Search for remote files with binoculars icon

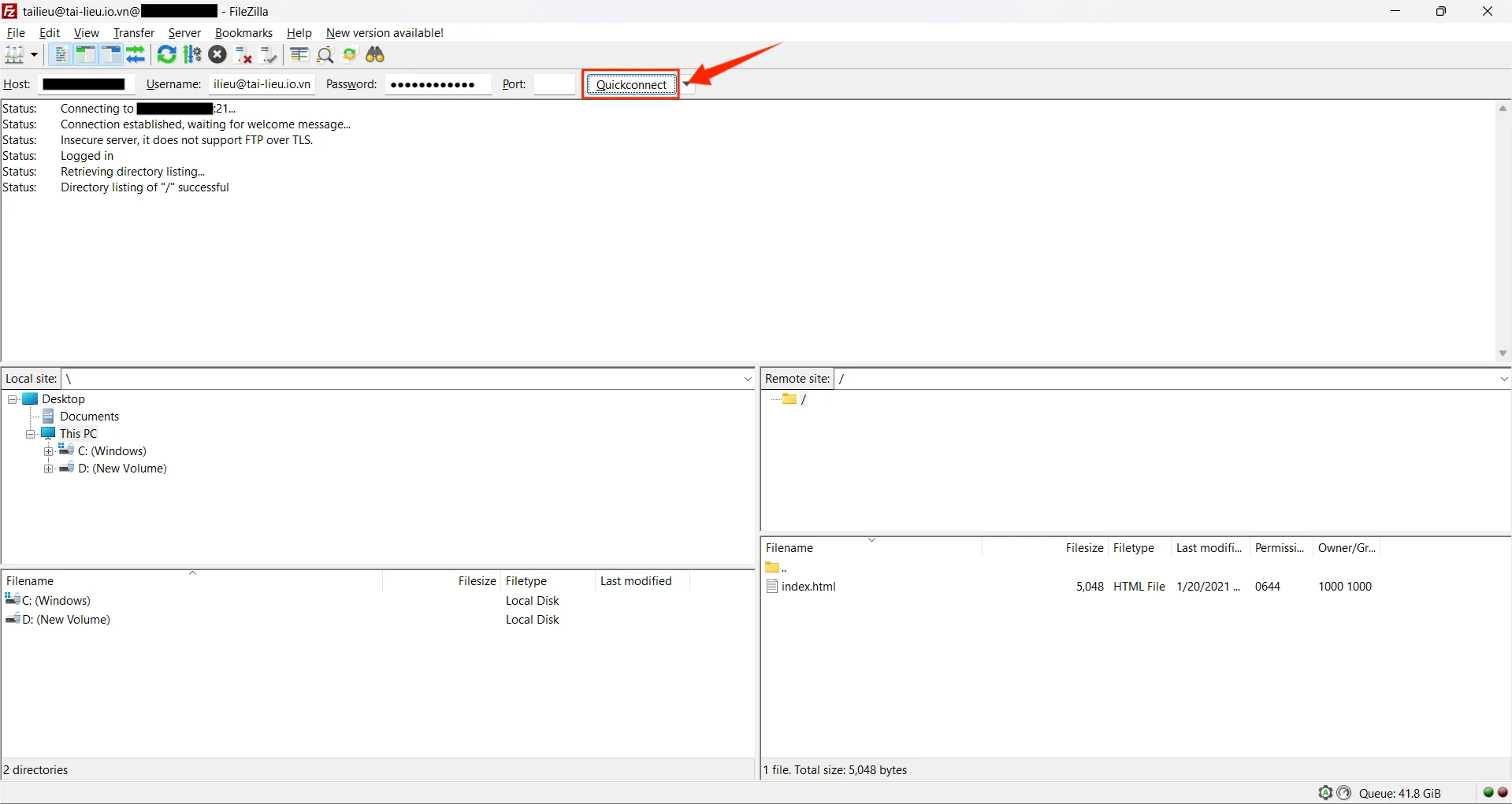375,54
